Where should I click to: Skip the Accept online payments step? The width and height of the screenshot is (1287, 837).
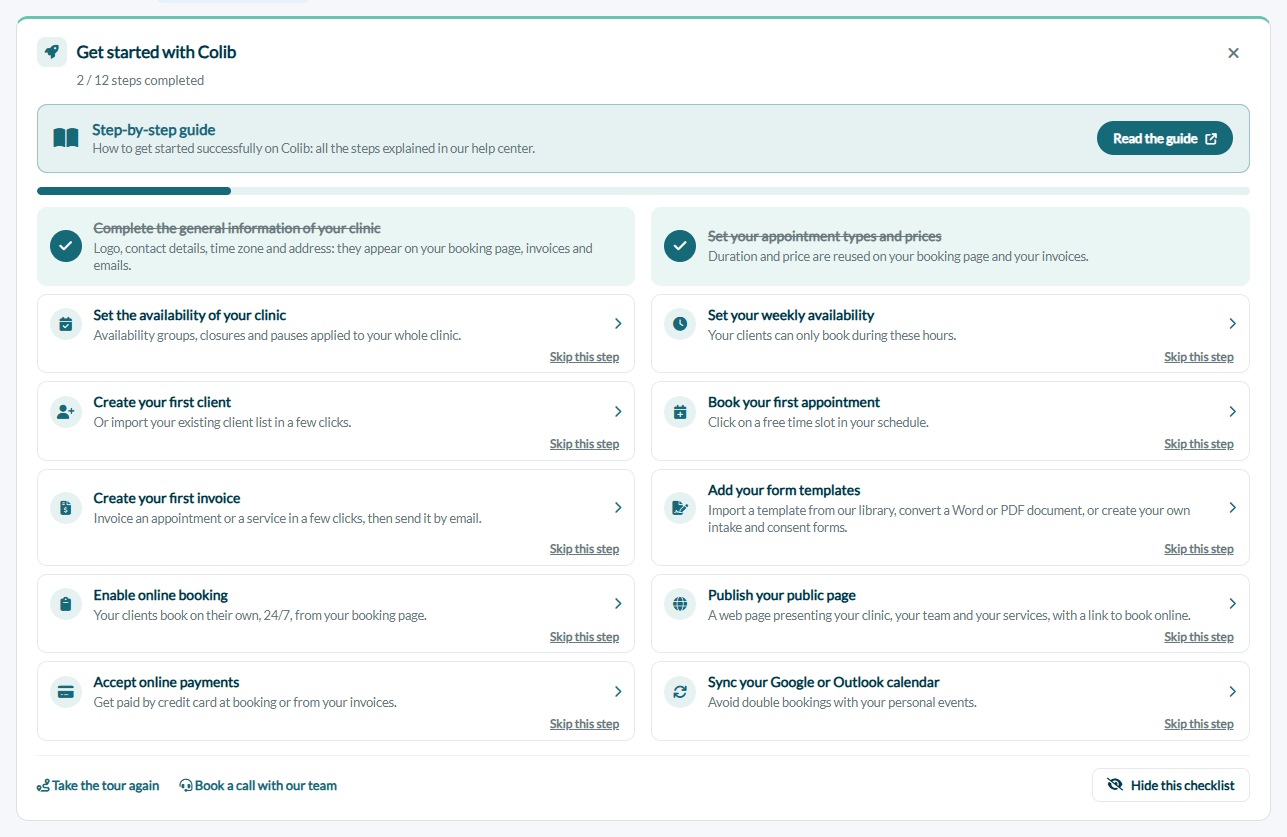tap(584, 724)
